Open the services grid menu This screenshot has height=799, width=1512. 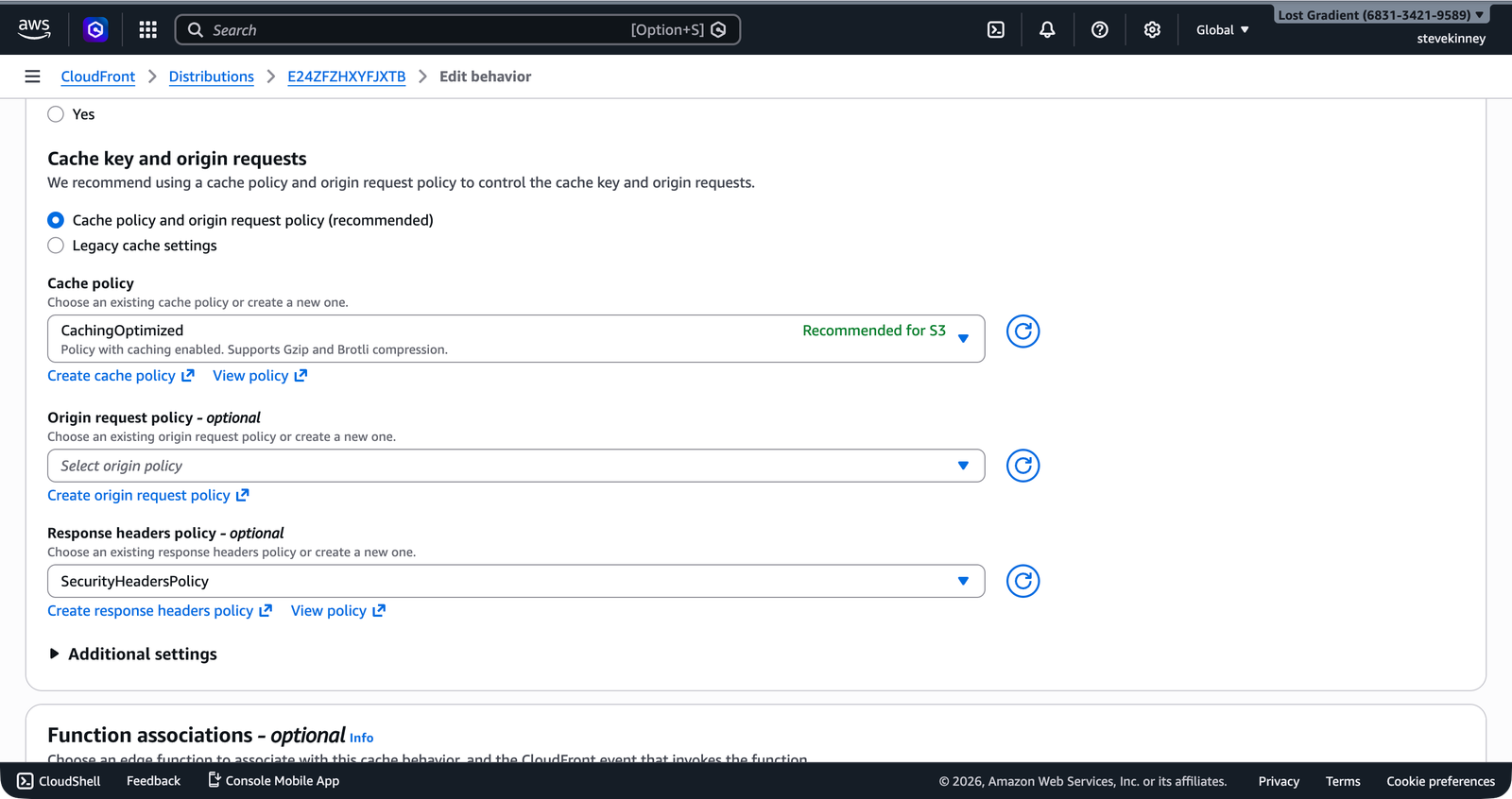[x=147, y=30]
